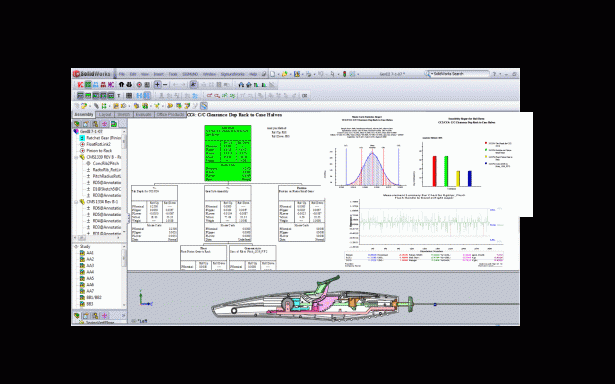
Task: Collapse the Study tree node
Action: 76,246
